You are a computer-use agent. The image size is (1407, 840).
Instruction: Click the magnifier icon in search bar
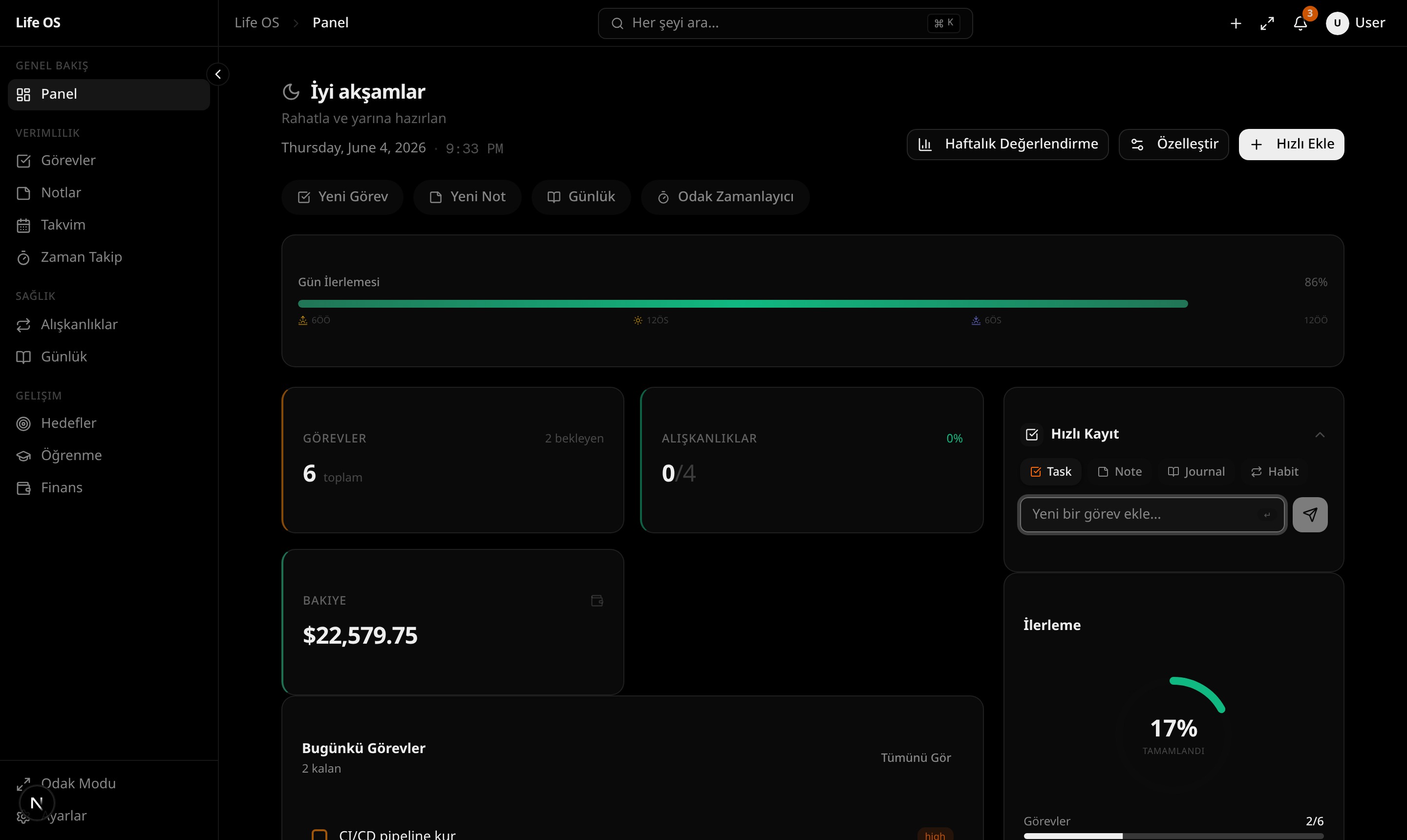pos(617,23)
